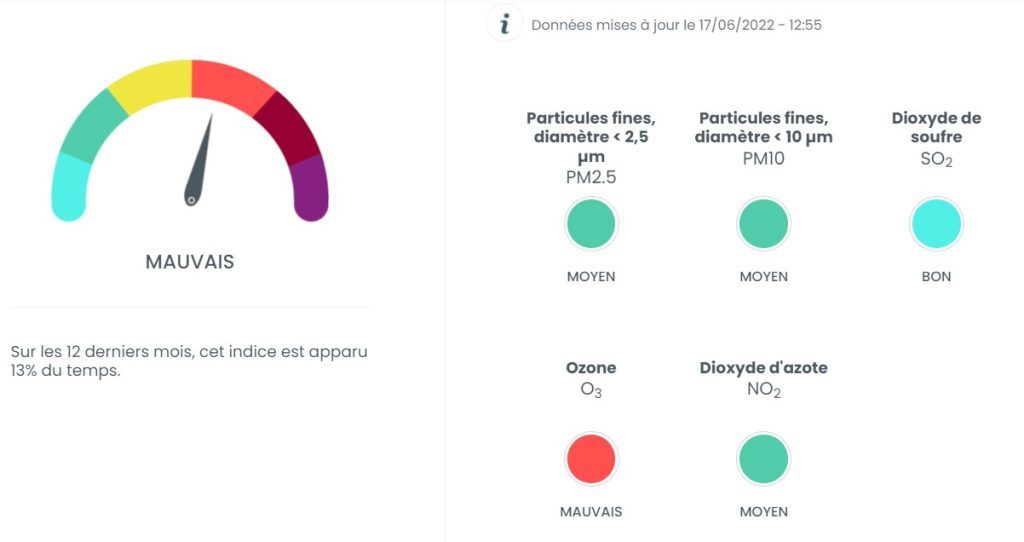The height and width of the screenshot is (542, 1024).
Task: Click the MAUVAIS label under the gauge
Action: (x=190, y=262)
